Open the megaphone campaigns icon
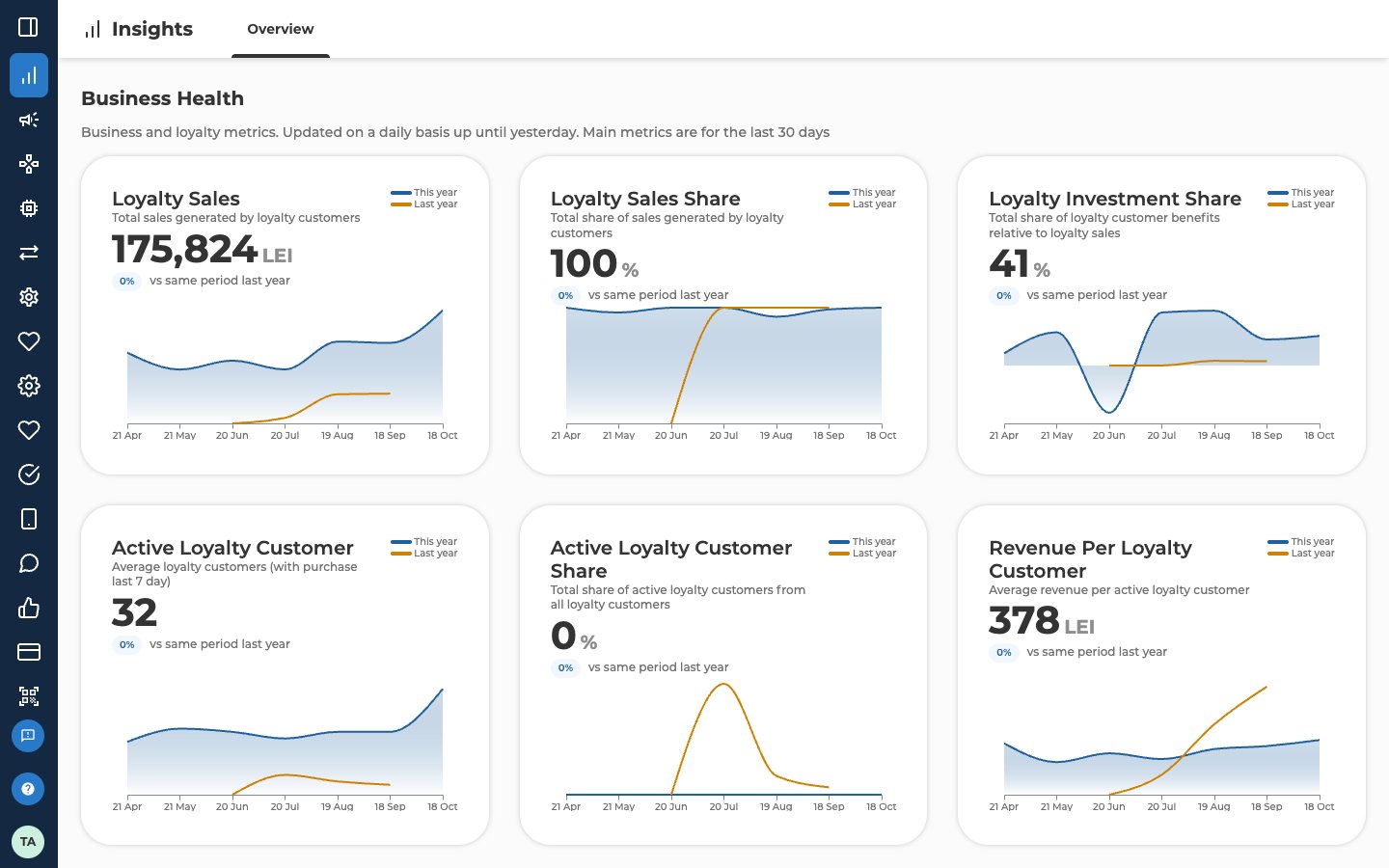The height and width of the screenshot is (868, 1389). [29, 120]
